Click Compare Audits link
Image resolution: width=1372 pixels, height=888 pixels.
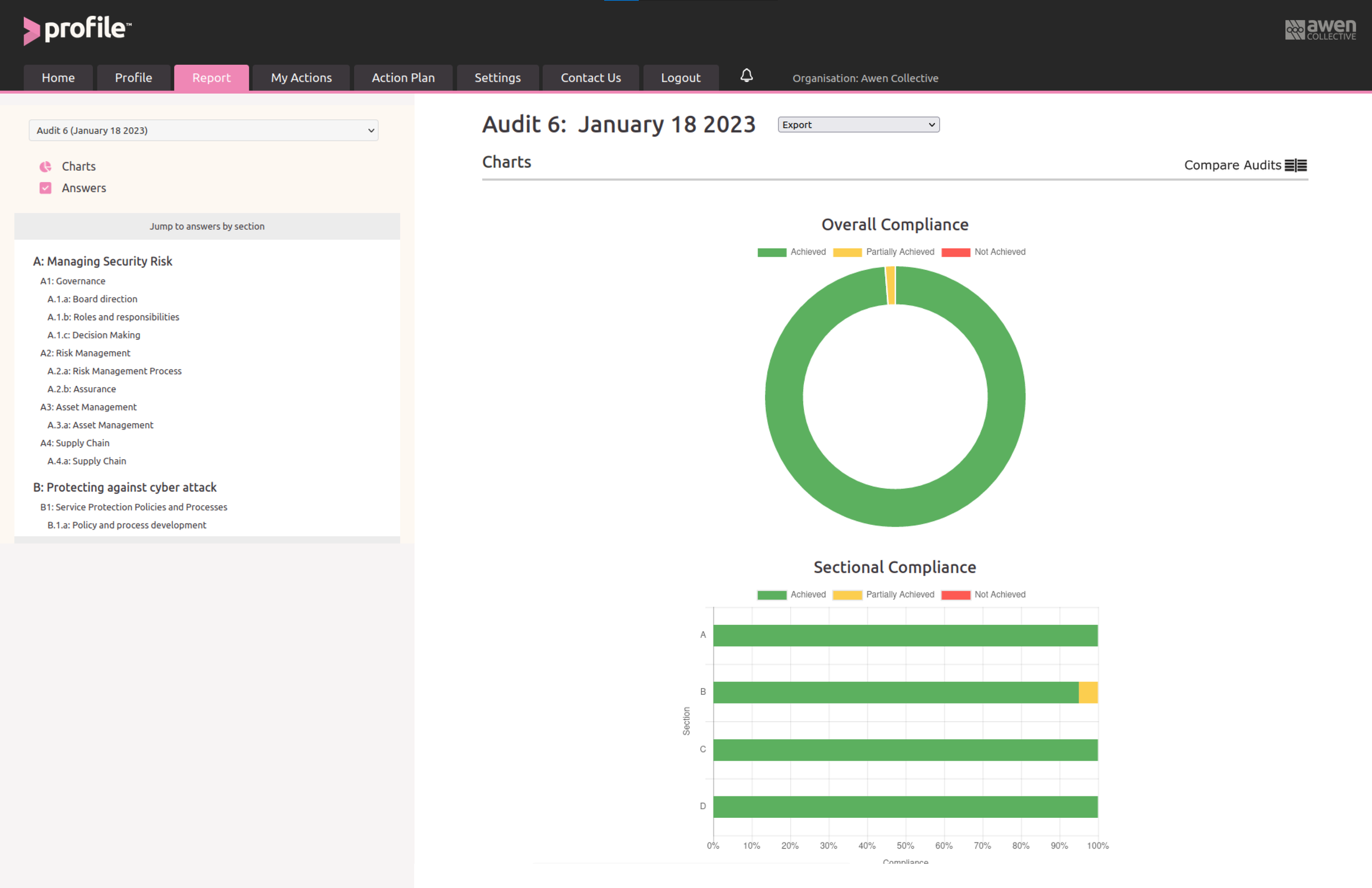pyautogui.click(x=1233, y=166)
